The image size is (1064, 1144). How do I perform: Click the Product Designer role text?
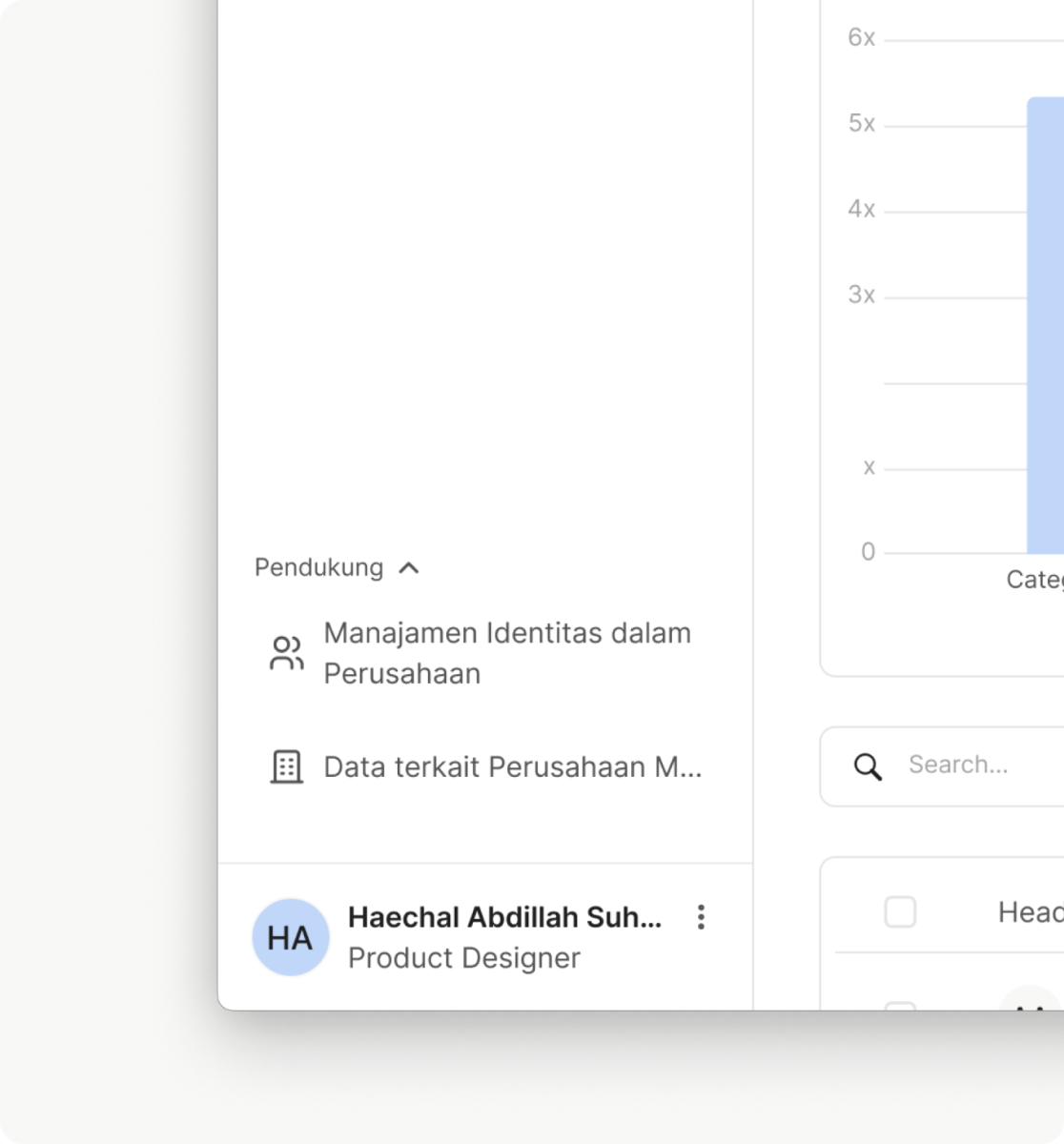463,958
